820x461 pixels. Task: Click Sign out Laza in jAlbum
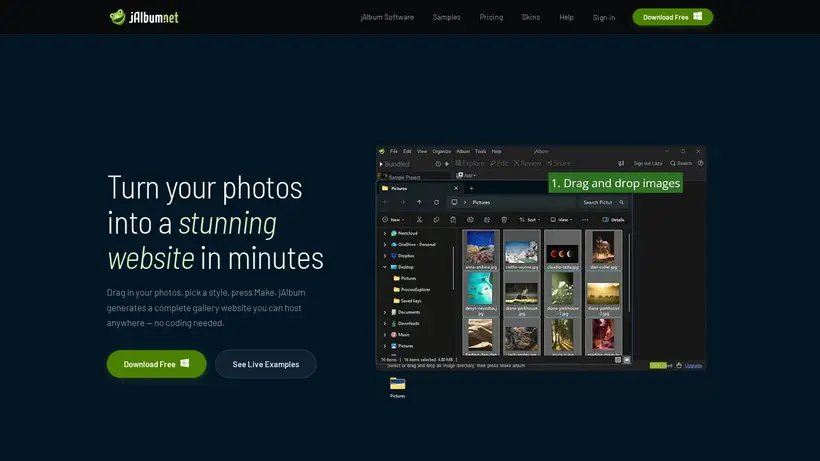[647, 164]
